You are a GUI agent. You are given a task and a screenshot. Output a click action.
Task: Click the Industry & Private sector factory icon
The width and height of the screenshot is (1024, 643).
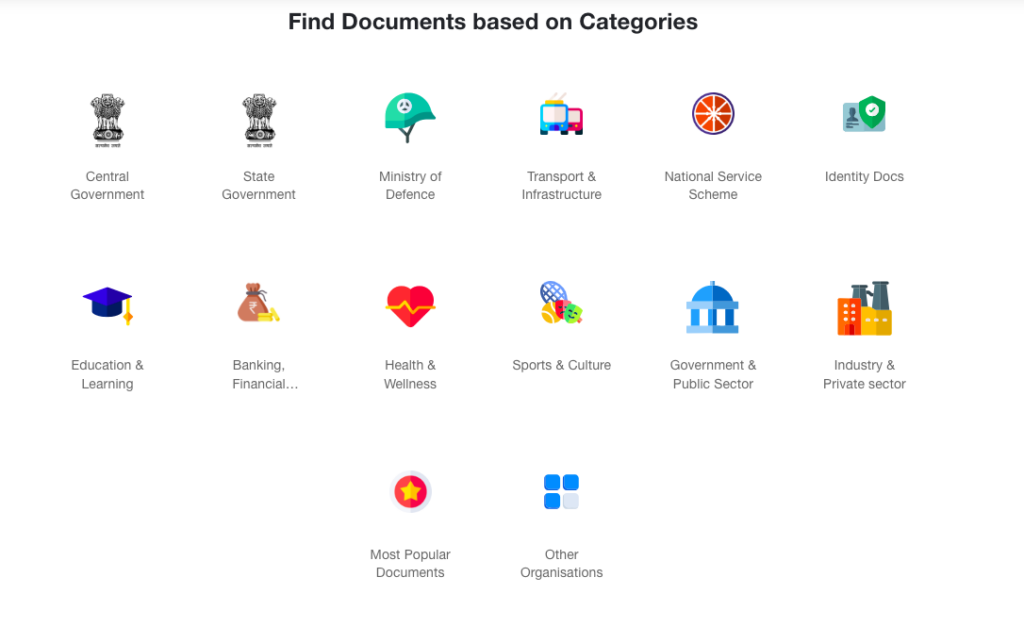(864, 308)
